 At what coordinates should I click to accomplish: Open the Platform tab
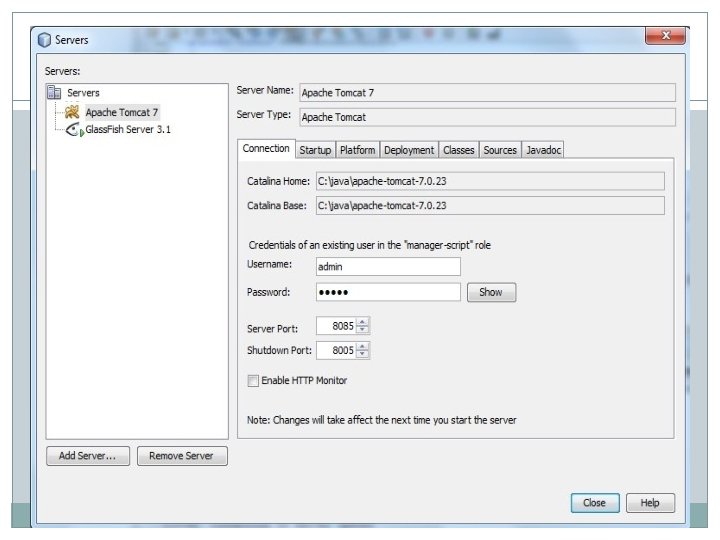[x=357, y=150]
